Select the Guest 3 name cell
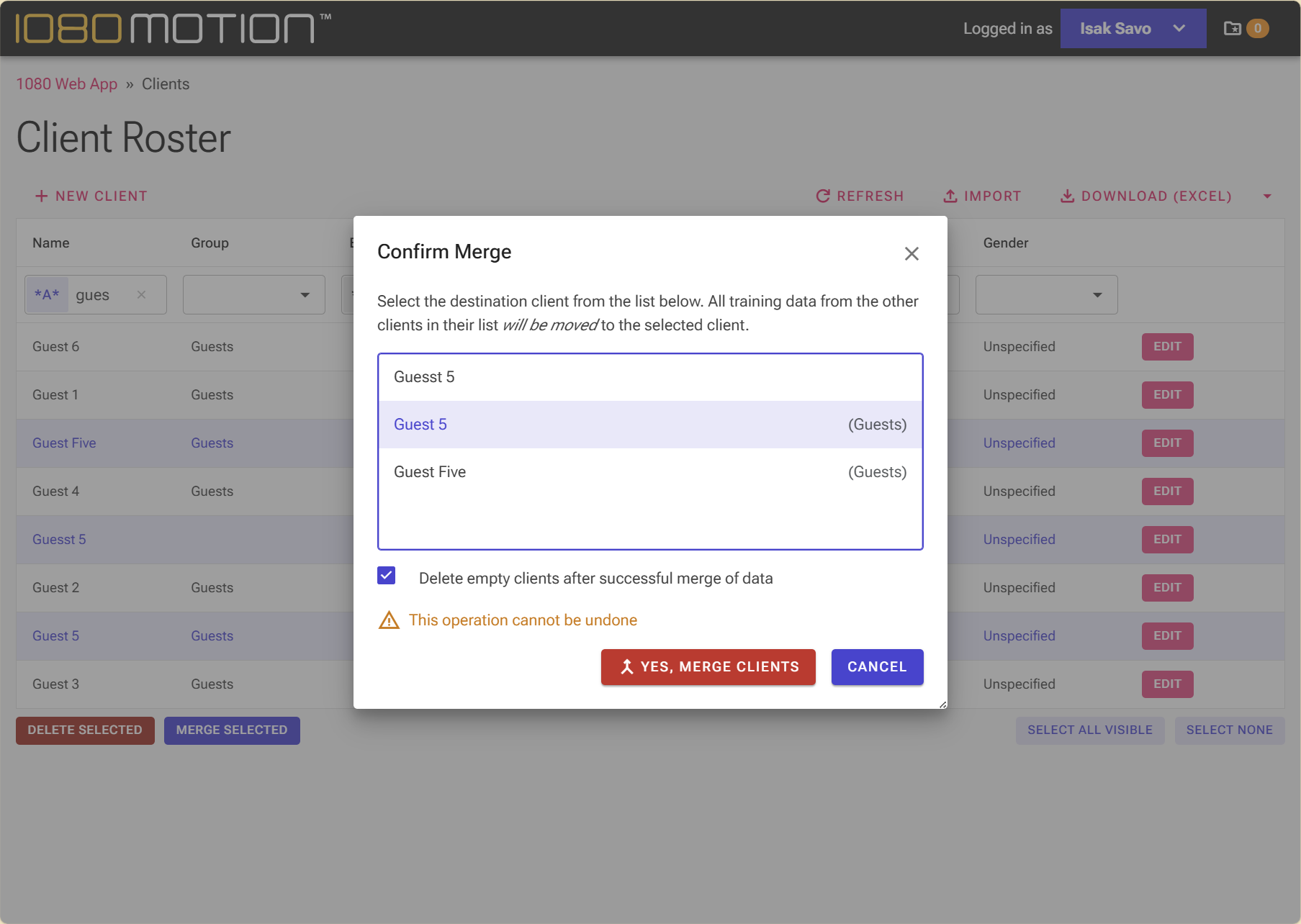This screenshot has width=1301, height=924. (55, 684)
